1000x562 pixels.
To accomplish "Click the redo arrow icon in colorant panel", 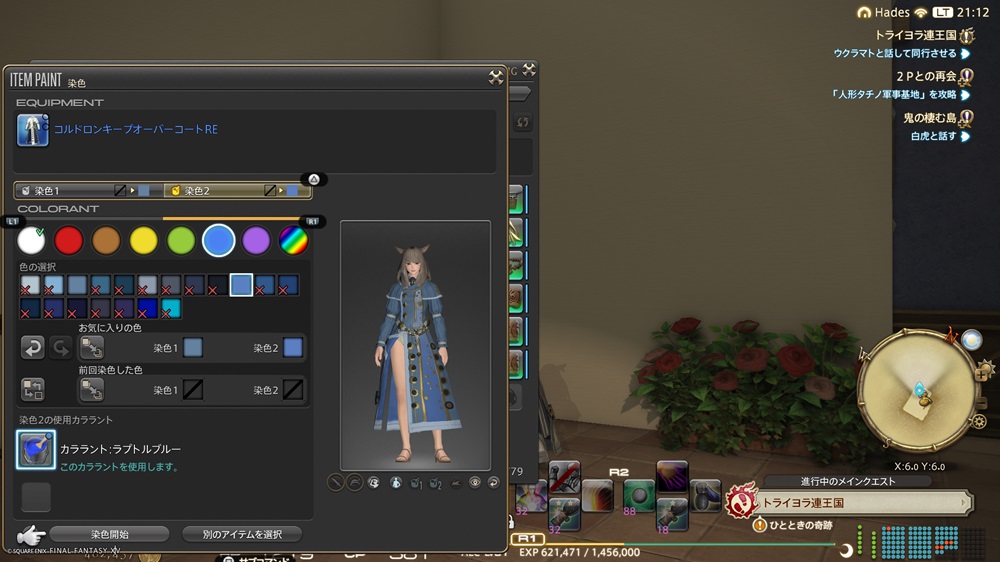I will click(61, 348).
